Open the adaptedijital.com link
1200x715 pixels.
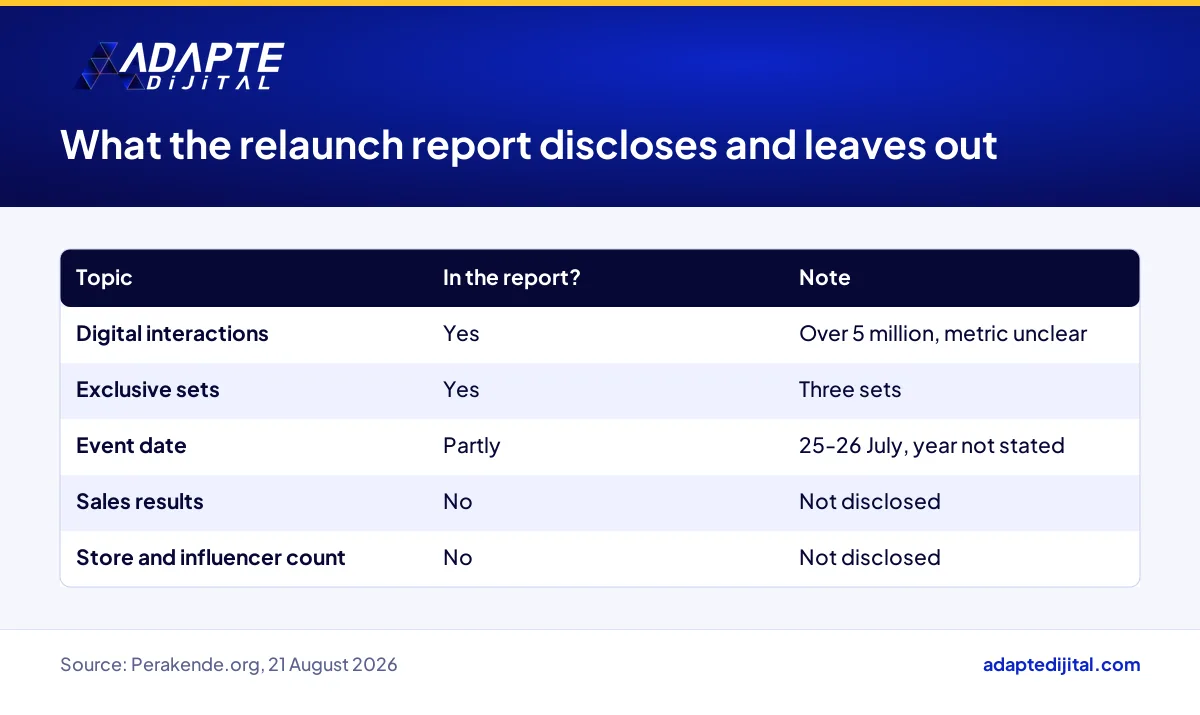tap(1061, 665)
